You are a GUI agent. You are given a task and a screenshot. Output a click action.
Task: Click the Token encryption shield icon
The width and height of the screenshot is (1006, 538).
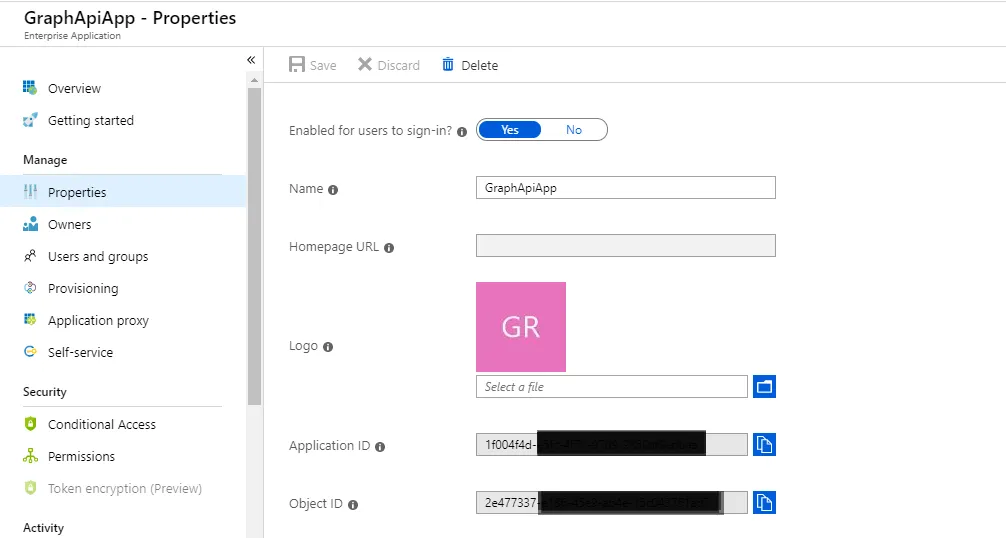30,487
